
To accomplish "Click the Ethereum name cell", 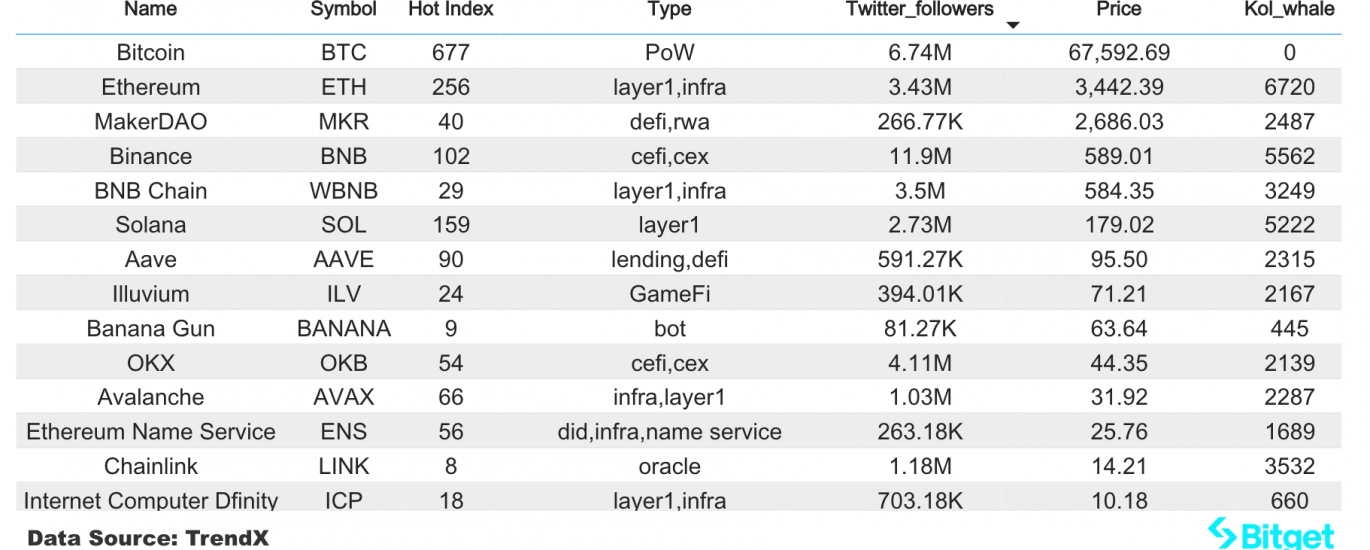I will click(151, 87).
